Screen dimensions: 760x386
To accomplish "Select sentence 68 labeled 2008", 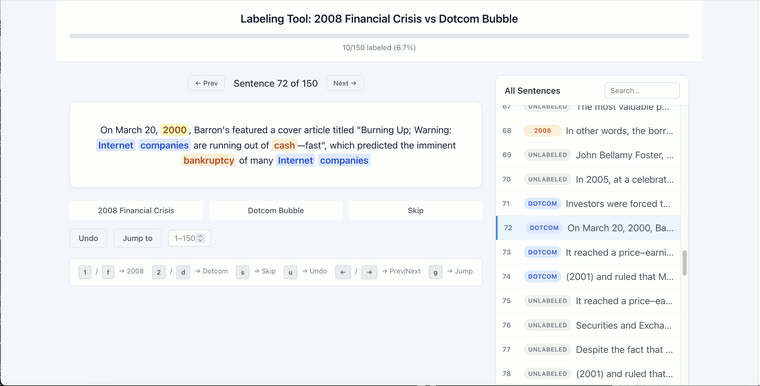I will [588, 131].
